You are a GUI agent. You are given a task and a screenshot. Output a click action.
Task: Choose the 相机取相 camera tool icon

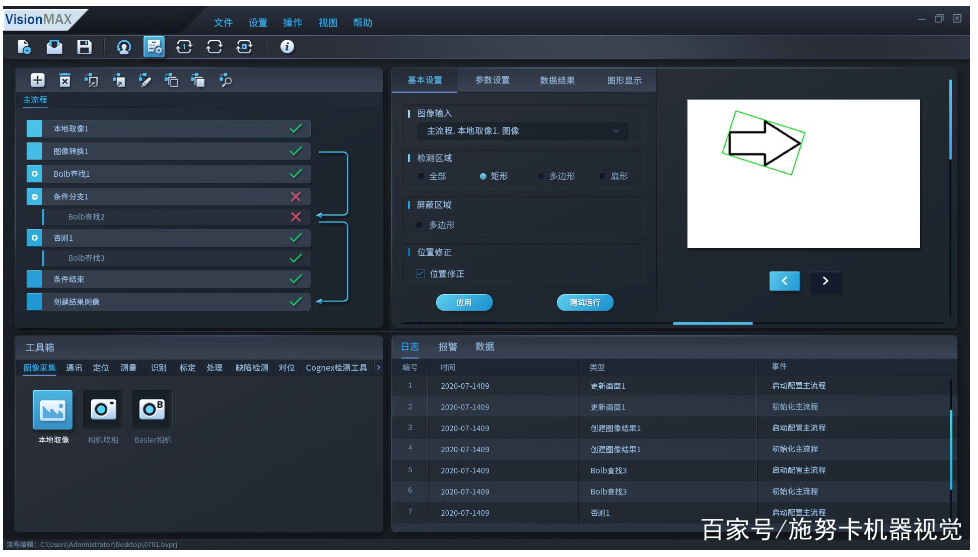(102, 410)
